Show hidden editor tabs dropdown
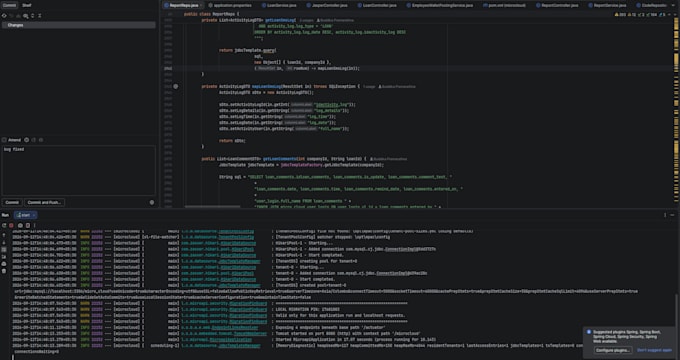Viewport: 680px width, 360px height. tap(674, 5)
